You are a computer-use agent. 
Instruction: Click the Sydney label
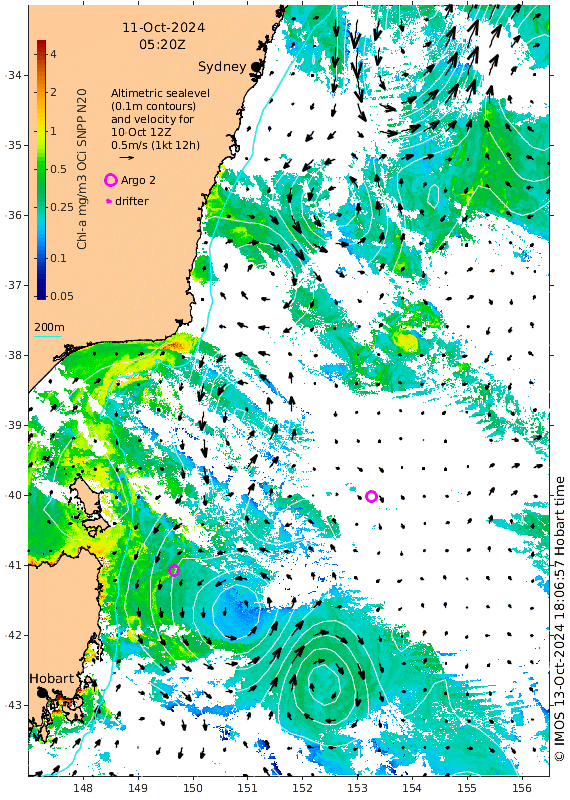coord(222,66)
